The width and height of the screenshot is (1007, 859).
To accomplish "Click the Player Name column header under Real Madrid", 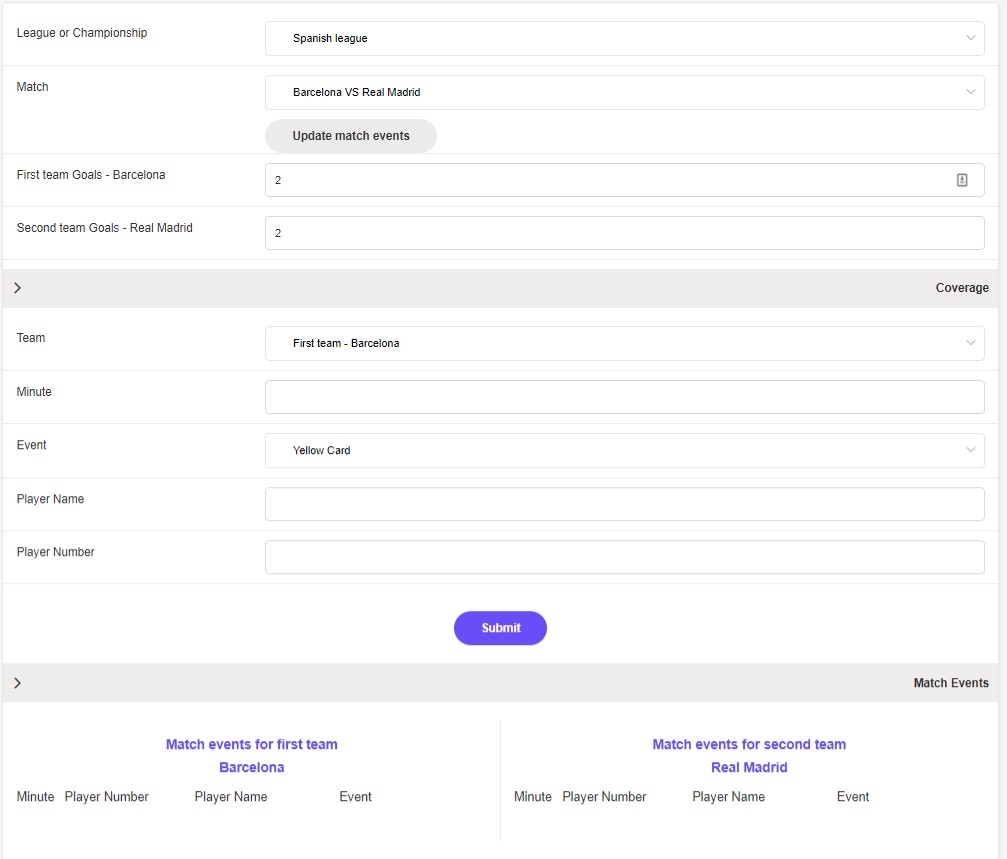I will [x=728, y=797].
